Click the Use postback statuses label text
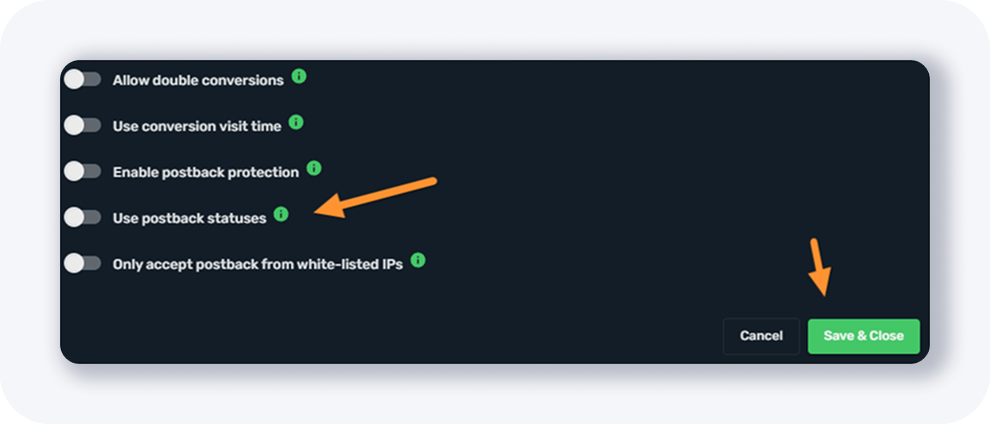Screen dimensions: 990x424 (189, 218)
